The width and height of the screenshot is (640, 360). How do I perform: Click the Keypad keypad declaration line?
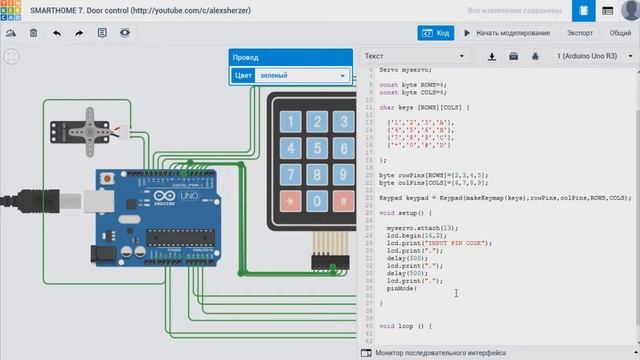point(505,198)
